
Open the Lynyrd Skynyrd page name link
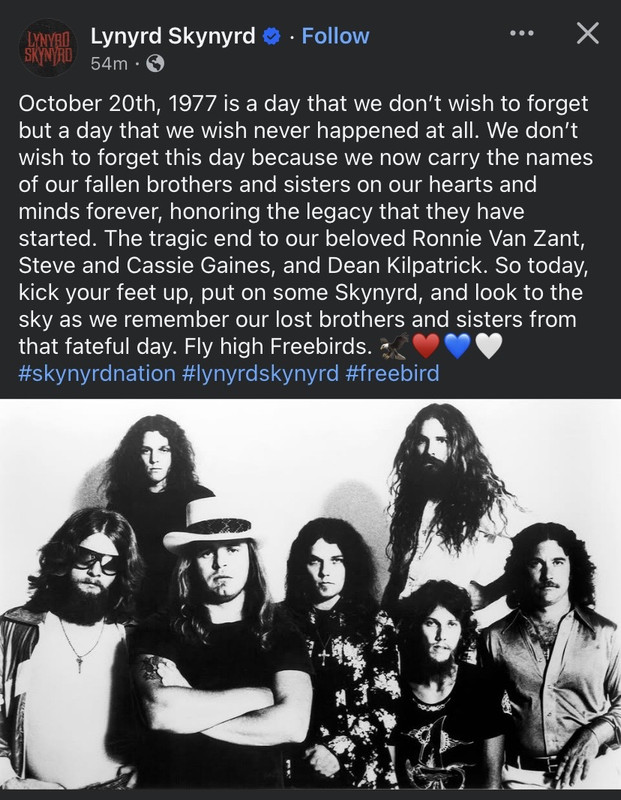pyautogui.click(x=173, y=36)
